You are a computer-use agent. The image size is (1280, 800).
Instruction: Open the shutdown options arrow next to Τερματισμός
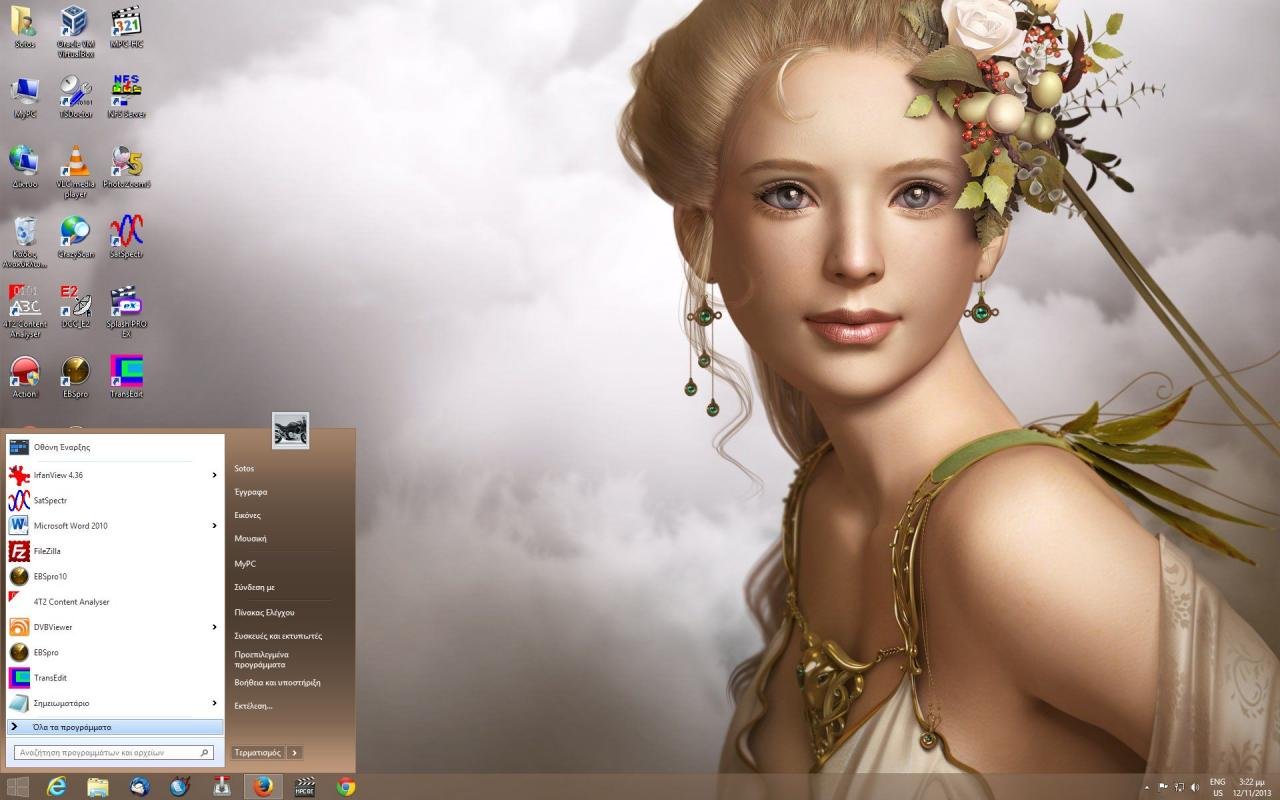293,752
